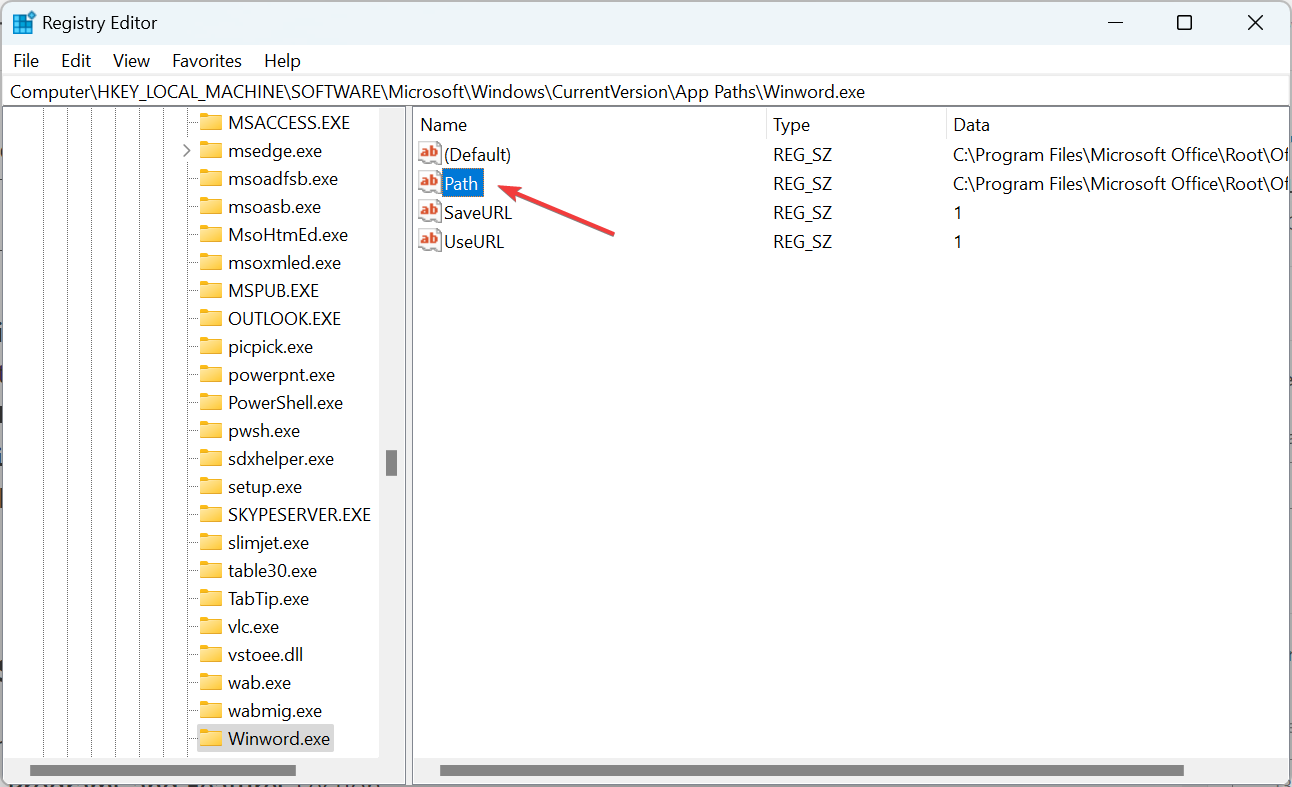Click the pwsh.exe folder icon
This screenshot has width=1292, height=787.
point(210,431)
